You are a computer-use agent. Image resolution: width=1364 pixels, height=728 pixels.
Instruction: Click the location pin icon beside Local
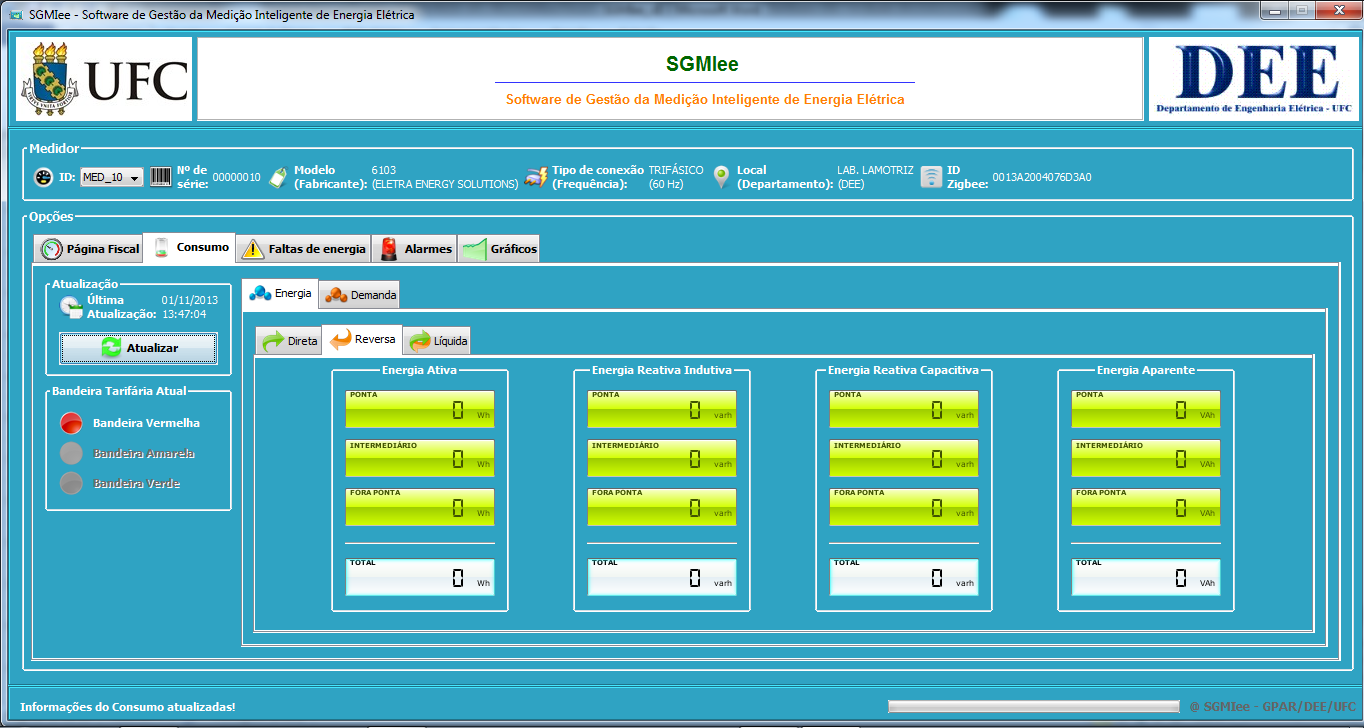pyautogui.click(x=722, y=177)
